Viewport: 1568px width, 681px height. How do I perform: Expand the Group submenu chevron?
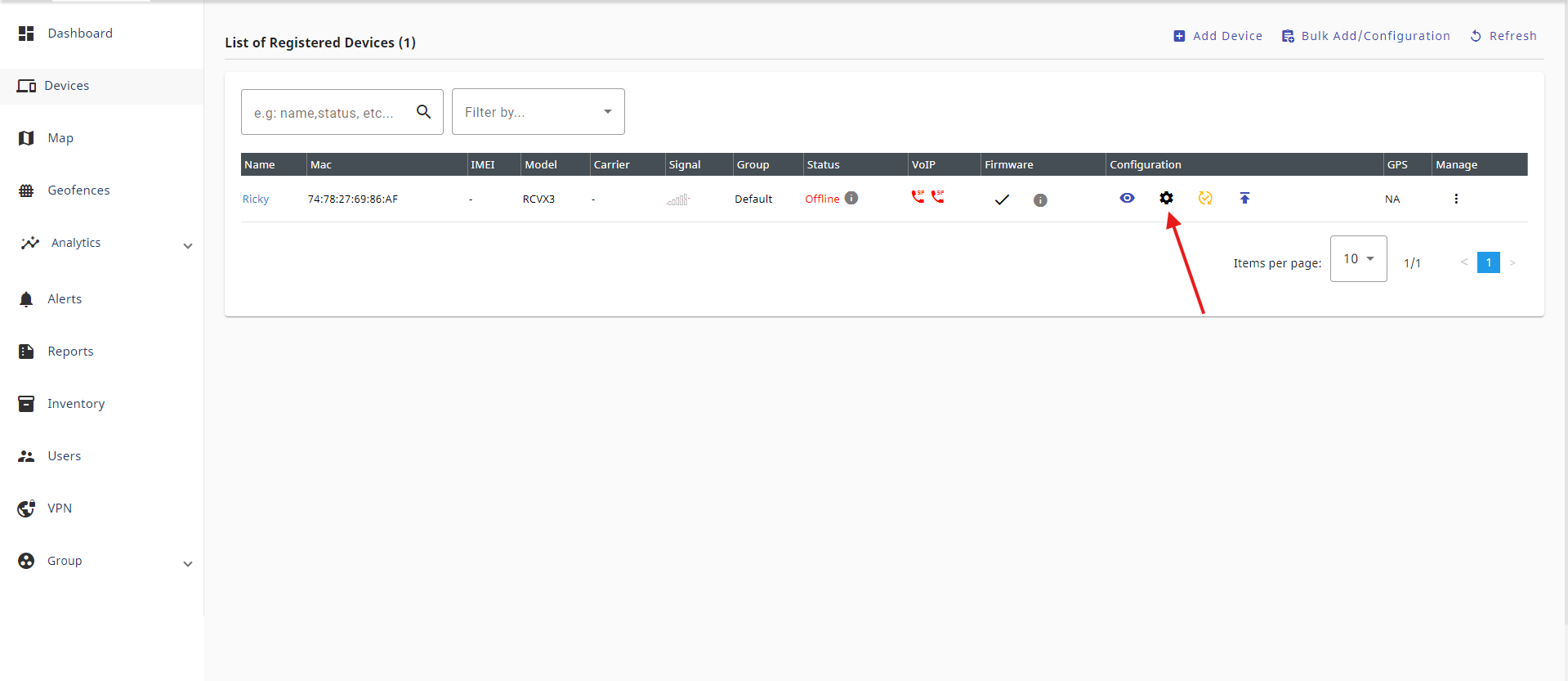[188, 563]
